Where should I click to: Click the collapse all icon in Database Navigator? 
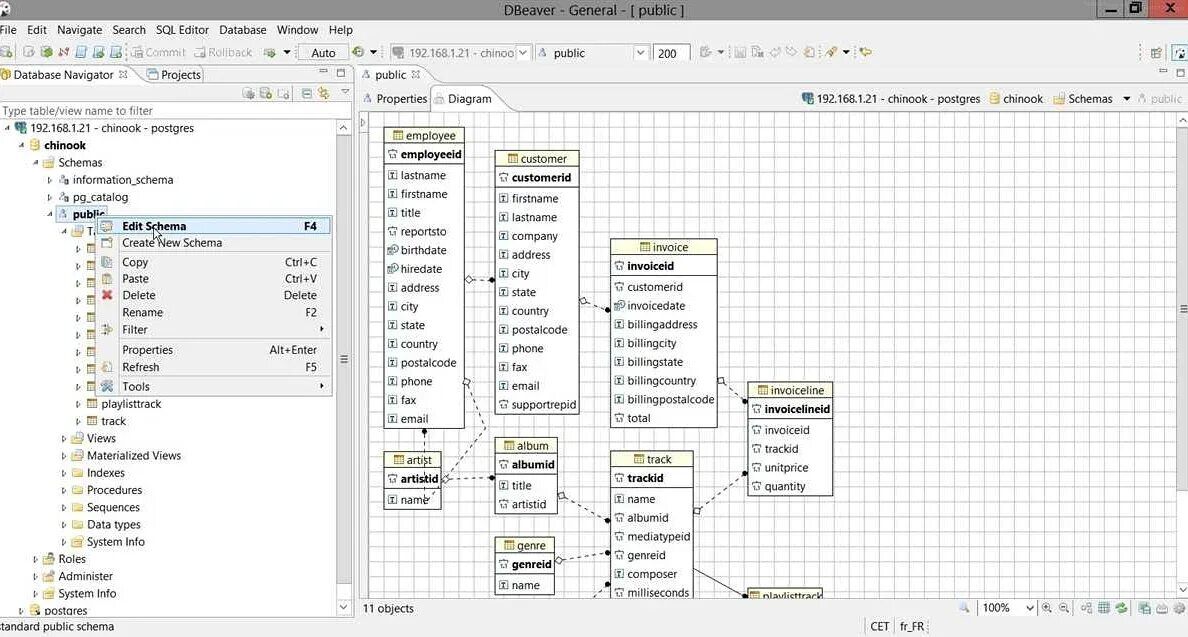point(306,93)
